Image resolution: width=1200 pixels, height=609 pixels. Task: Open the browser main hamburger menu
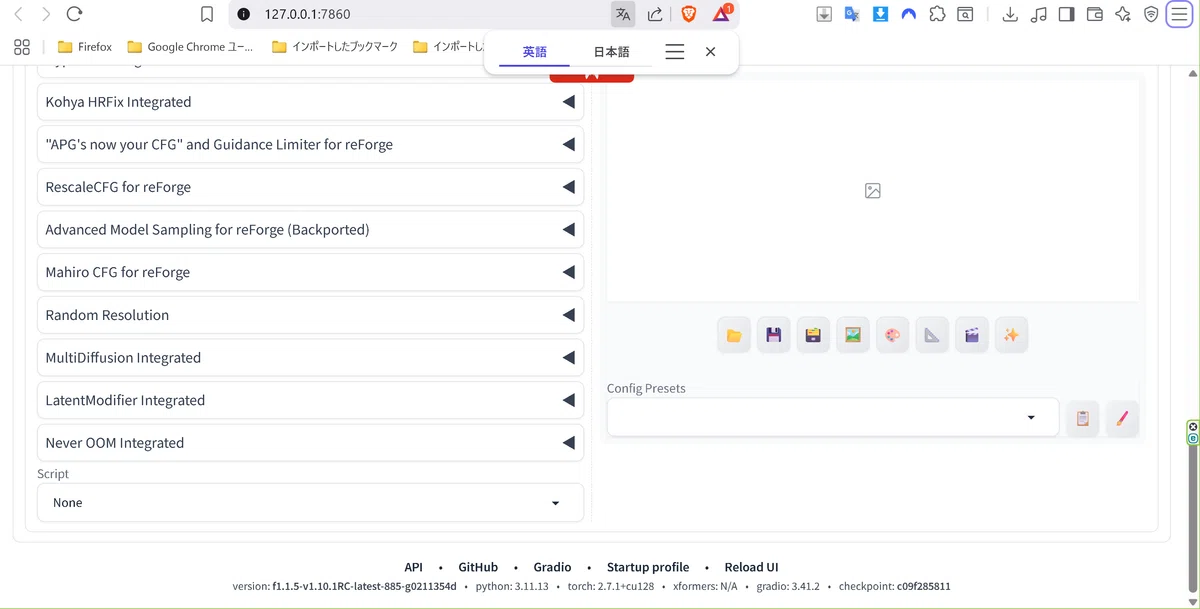pyautogui.click(x=1180, y=14)
